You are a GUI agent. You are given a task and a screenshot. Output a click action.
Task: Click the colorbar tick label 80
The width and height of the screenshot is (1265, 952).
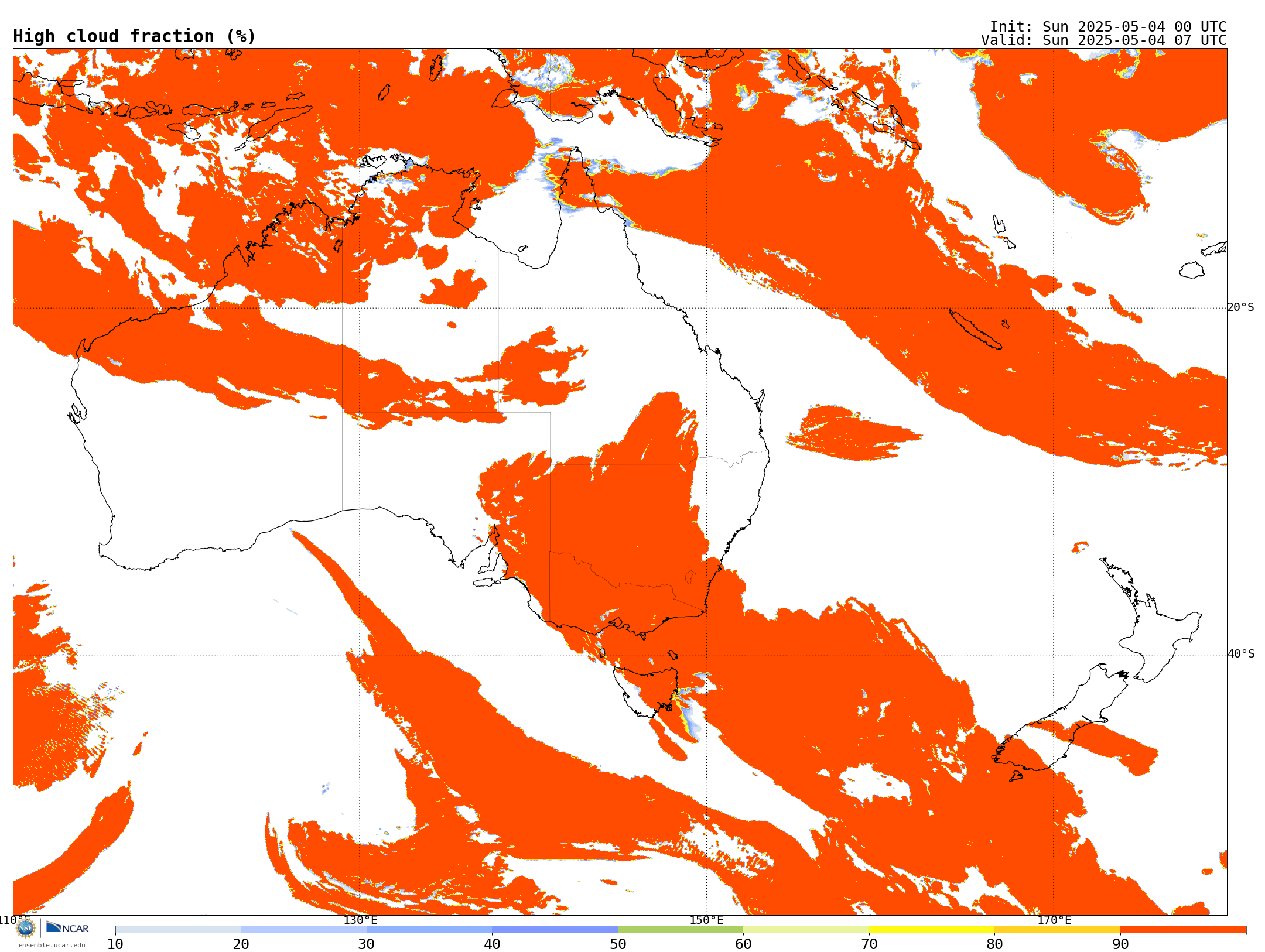click(994, 944)
